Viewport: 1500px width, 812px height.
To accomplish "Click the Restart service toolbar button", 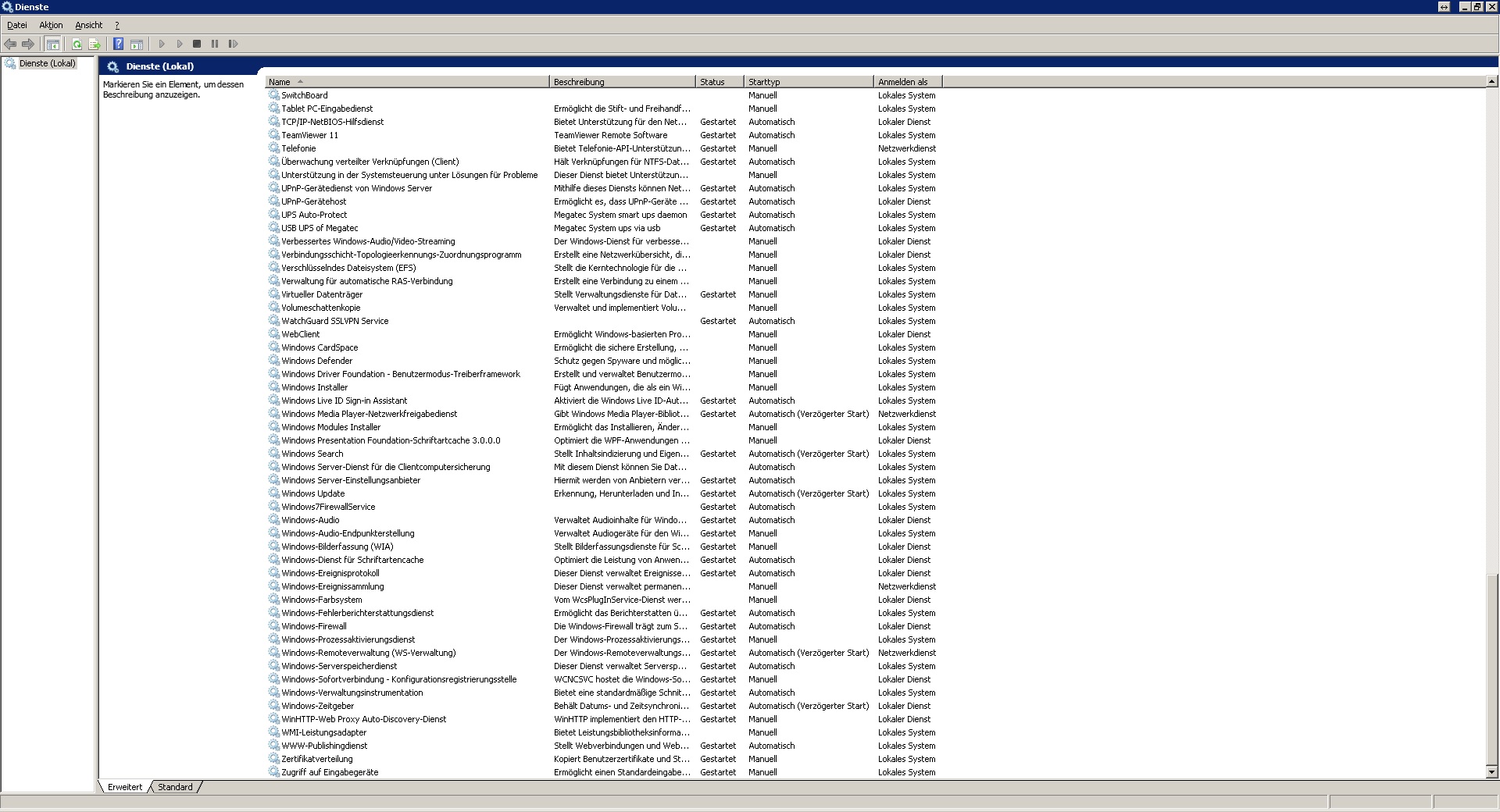I will point(233,45).
